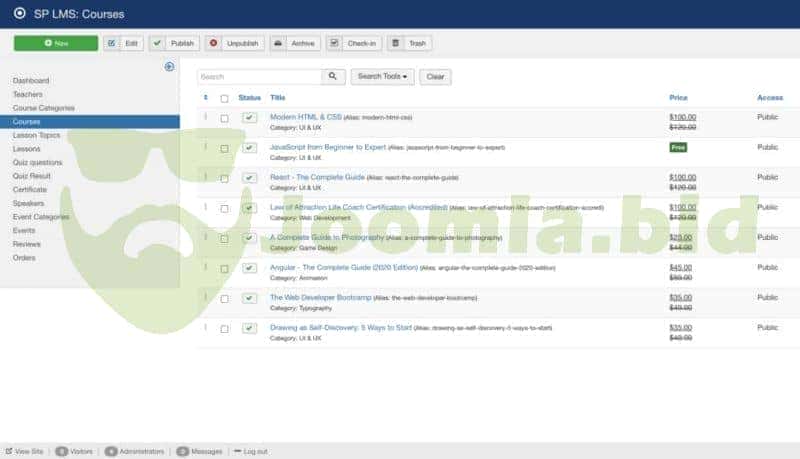Go to Course Categories in sidebar
This screenshot has height=459, width=800.
click(x=41, y=107)
